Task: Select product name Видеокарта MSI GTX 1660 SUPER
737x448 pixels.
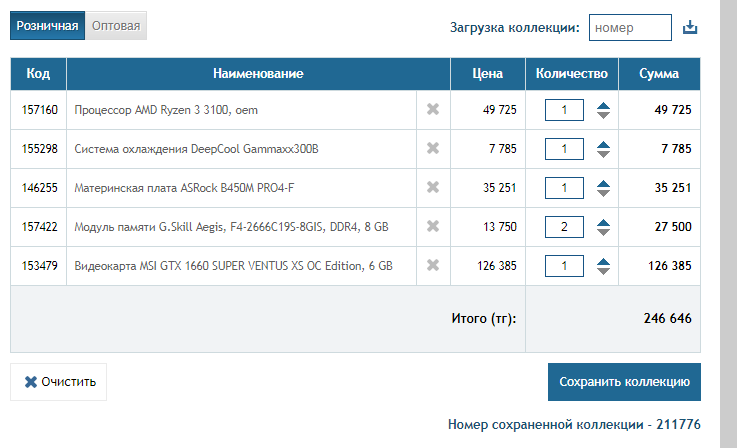Action: 233,266
